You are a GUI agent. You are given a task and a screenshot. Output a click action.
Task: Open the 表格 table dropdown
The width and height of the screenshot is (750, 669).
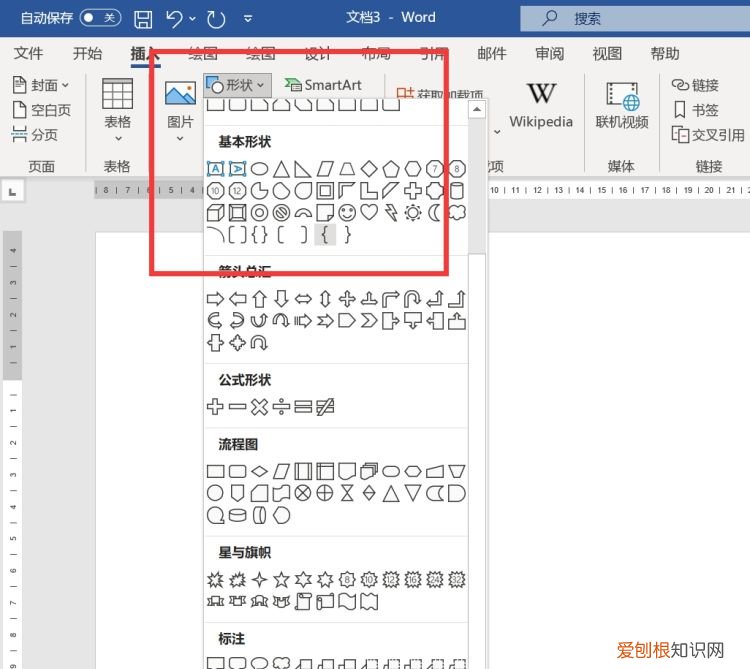117,123
